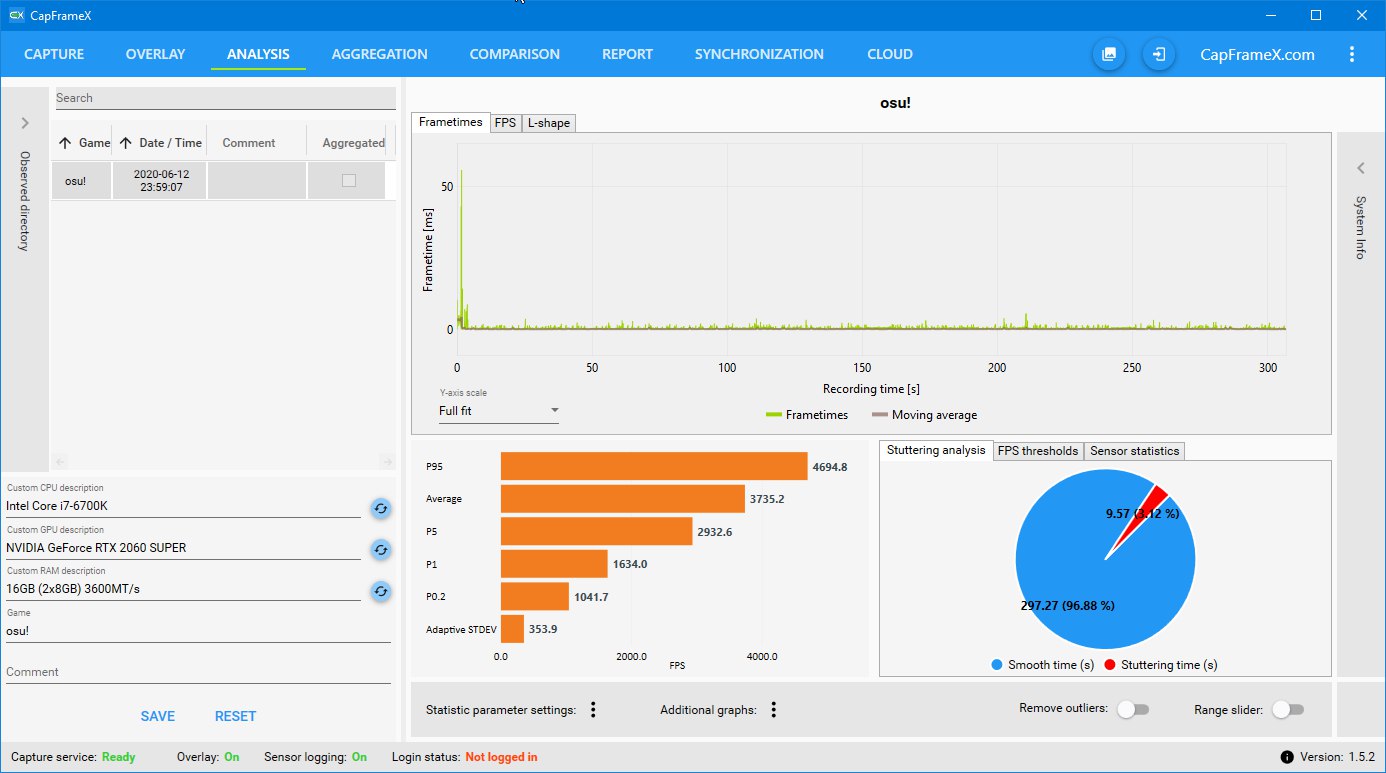The height and width of the screenshot is (773, 1386).
Task: Click the record list horizontal scrollbar
Action: (x=224, y=462)
